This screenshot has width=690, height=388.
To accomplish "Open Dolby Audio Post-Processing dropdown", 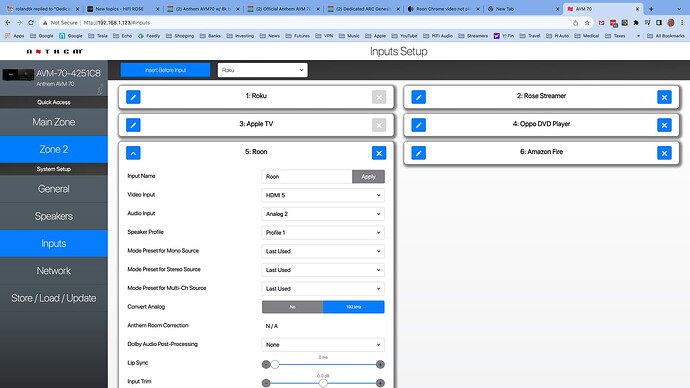I will [x=323, y=345].
